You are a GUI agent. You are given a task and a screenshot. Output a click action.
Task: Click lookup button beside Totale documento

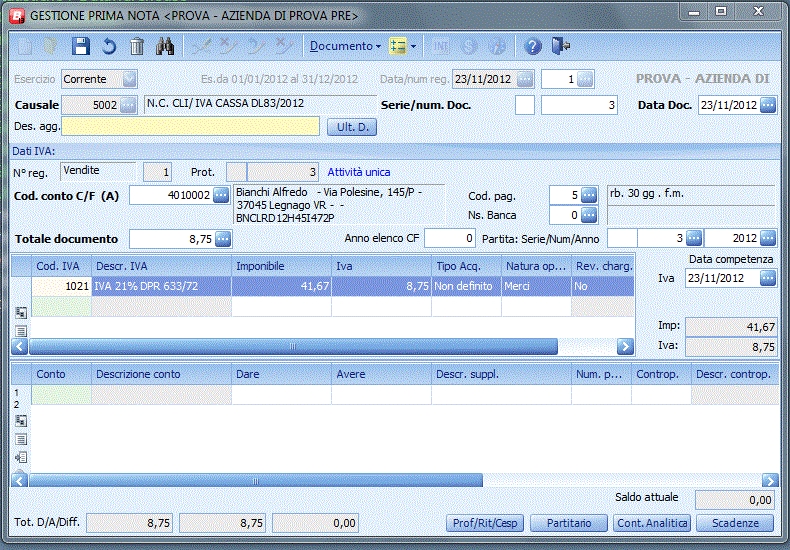[x=222, y=239]
